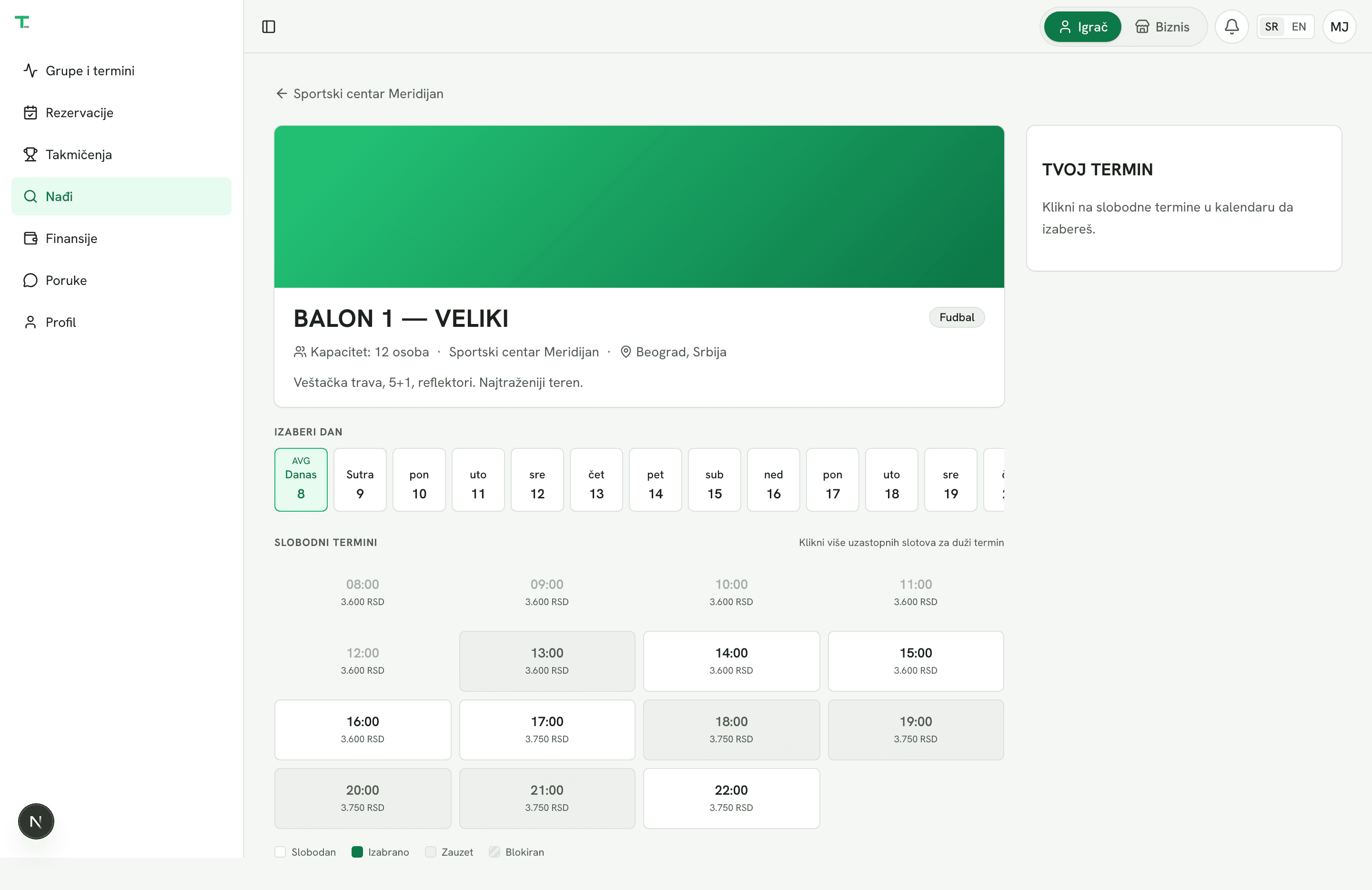The height and width of the screenshot is (890, 1372).
Task: Choose the 16:00 slot
Action: pos(363,729)
